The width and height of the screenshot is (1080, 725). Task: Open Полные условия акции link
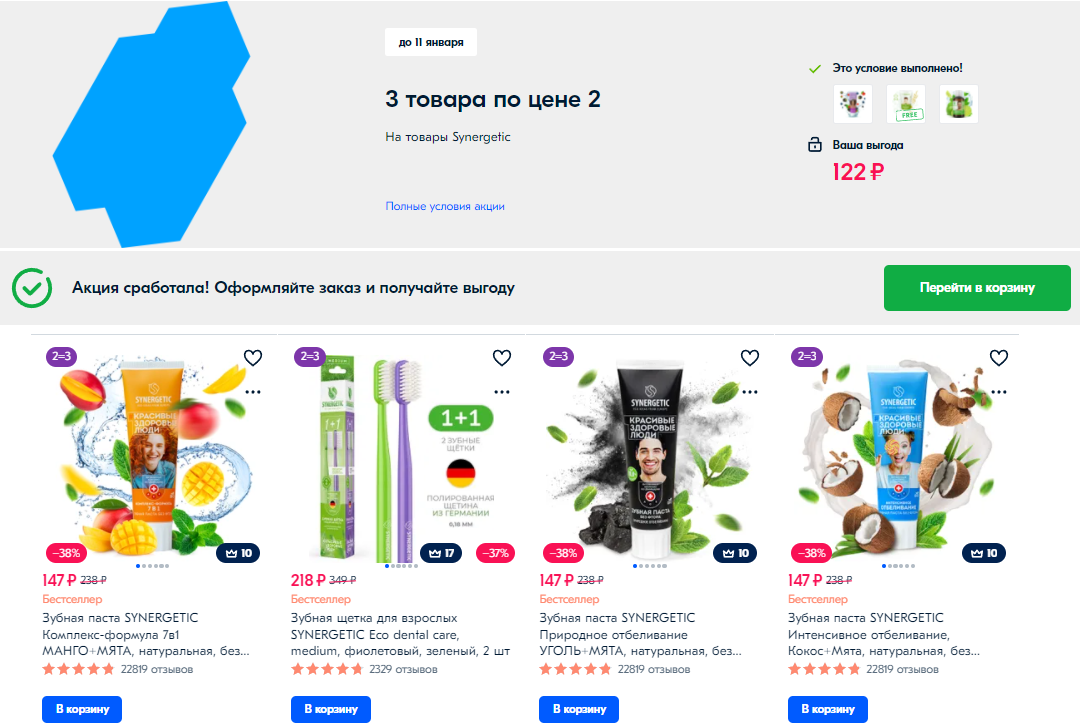click(x=445, y=206)
